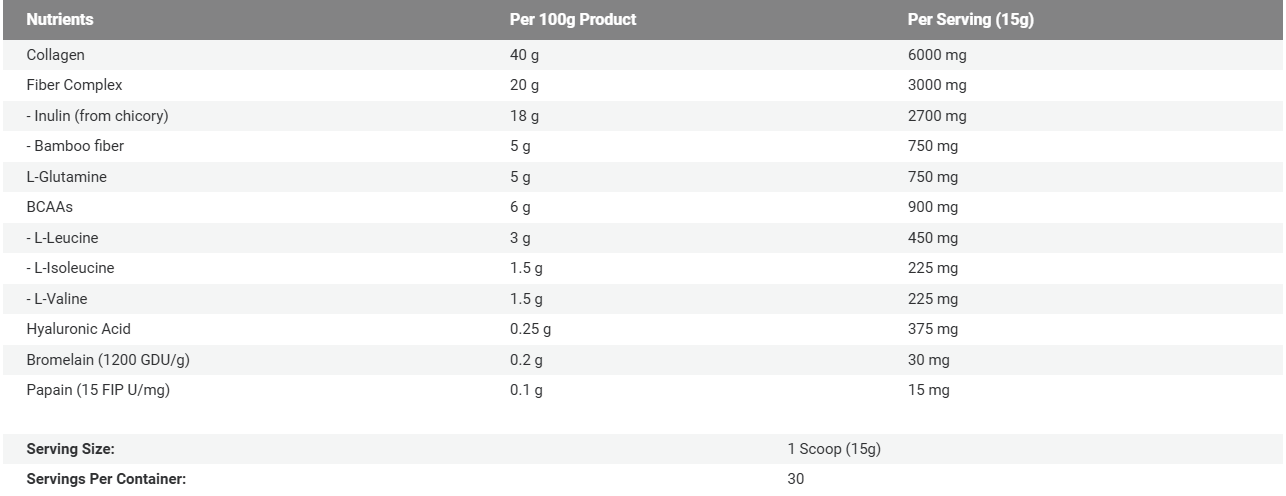This screenshot has width=1286, height=496.
Task: Select the 0.25 g hyaluronic acid value
Action: (x=531, y=329)
